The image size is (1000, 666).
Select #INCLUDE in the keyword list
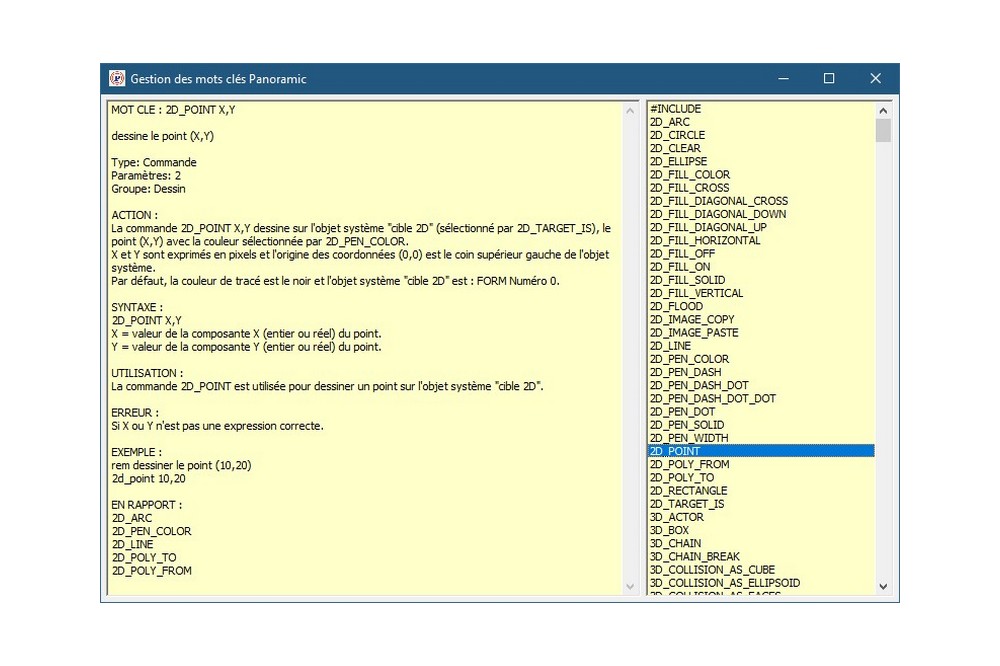tap(761, 109)
